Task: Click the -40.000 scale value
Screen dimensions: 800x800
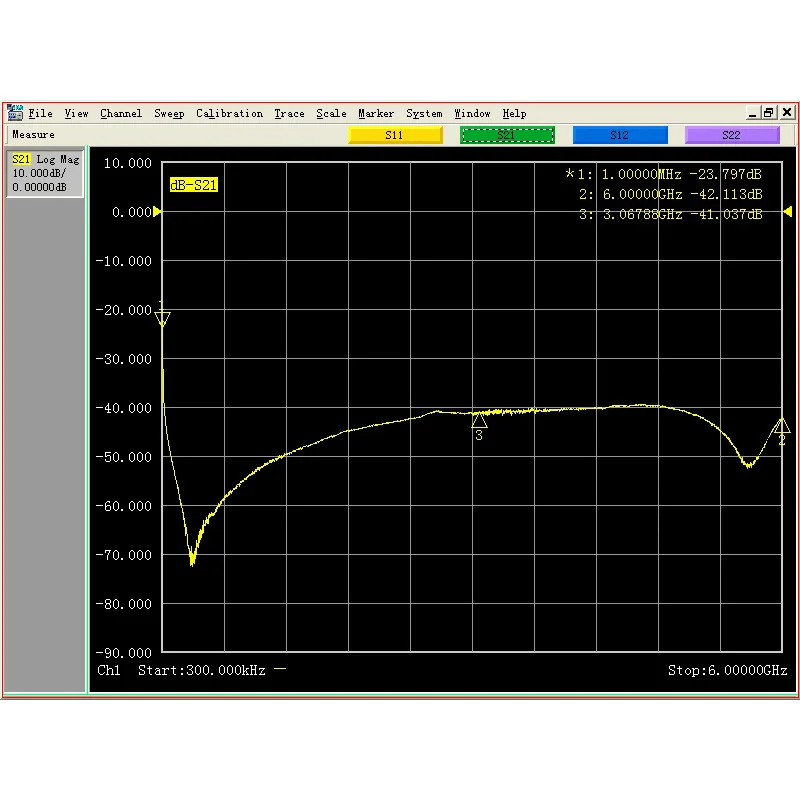Action: point(124,408)
